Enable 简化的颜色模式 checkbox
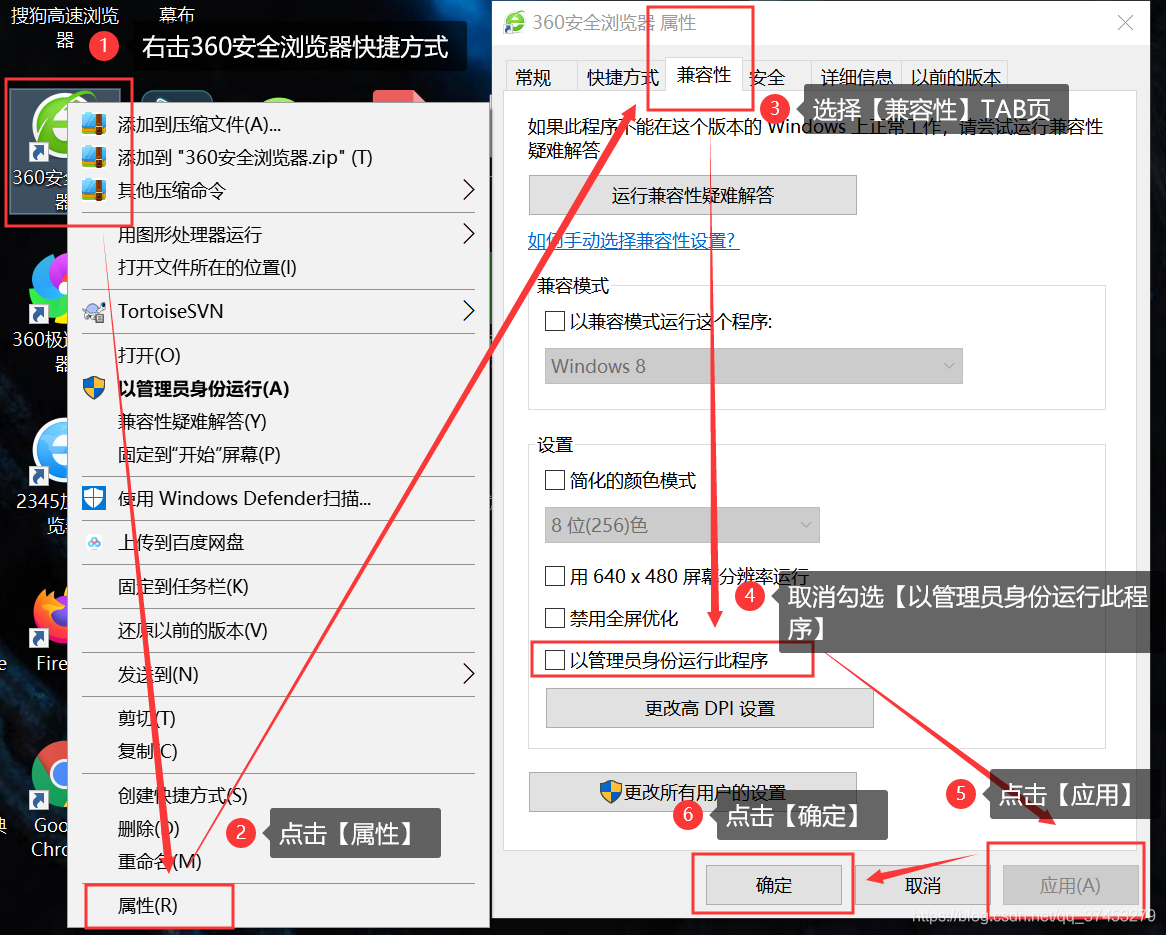 click(x=555, y=480)
